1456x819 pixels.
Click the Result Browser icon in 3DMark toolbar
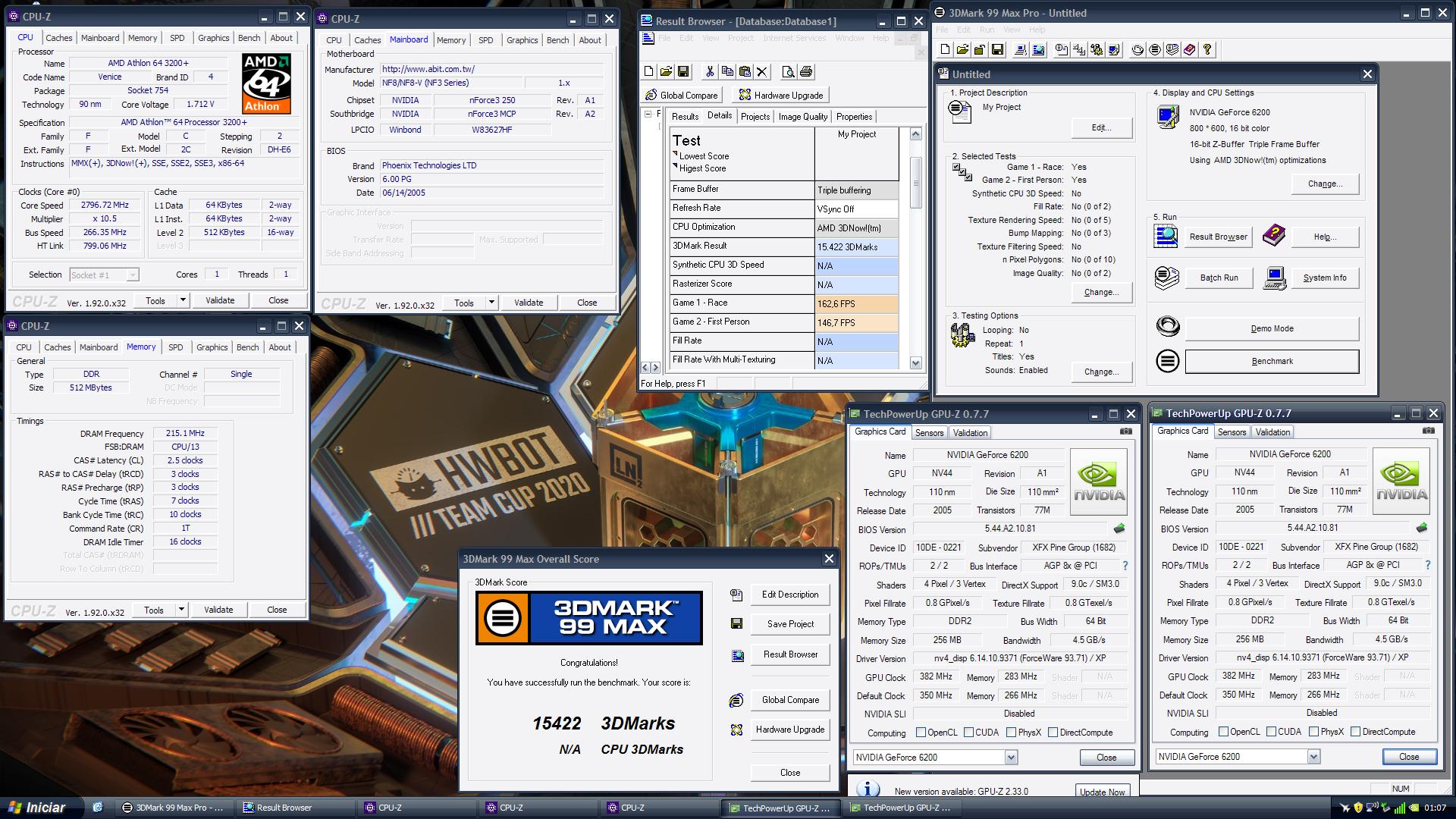click(x=1038, y=49)
